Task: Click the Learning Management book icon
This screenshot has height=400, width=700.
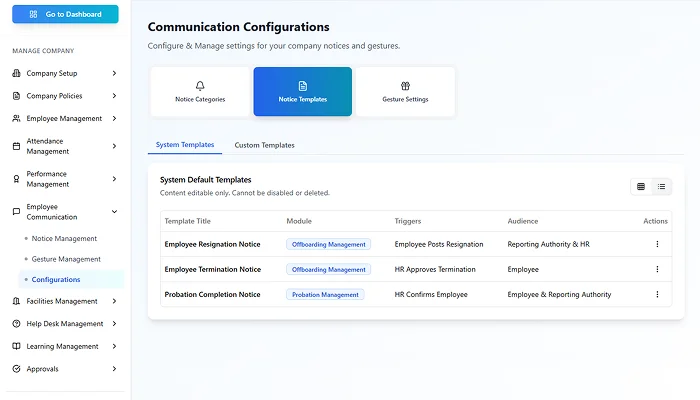Action: pos(16,346)
